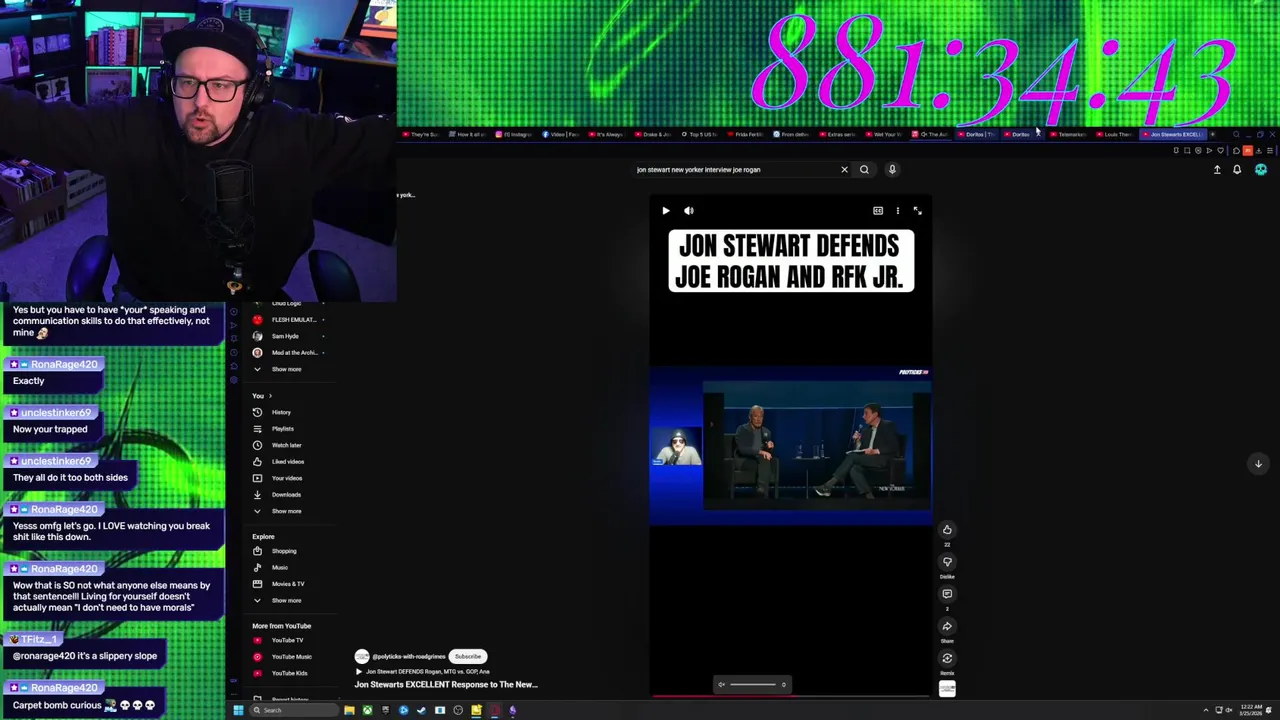
Task: Open the Windows Start menu
Action: point(238,711)
